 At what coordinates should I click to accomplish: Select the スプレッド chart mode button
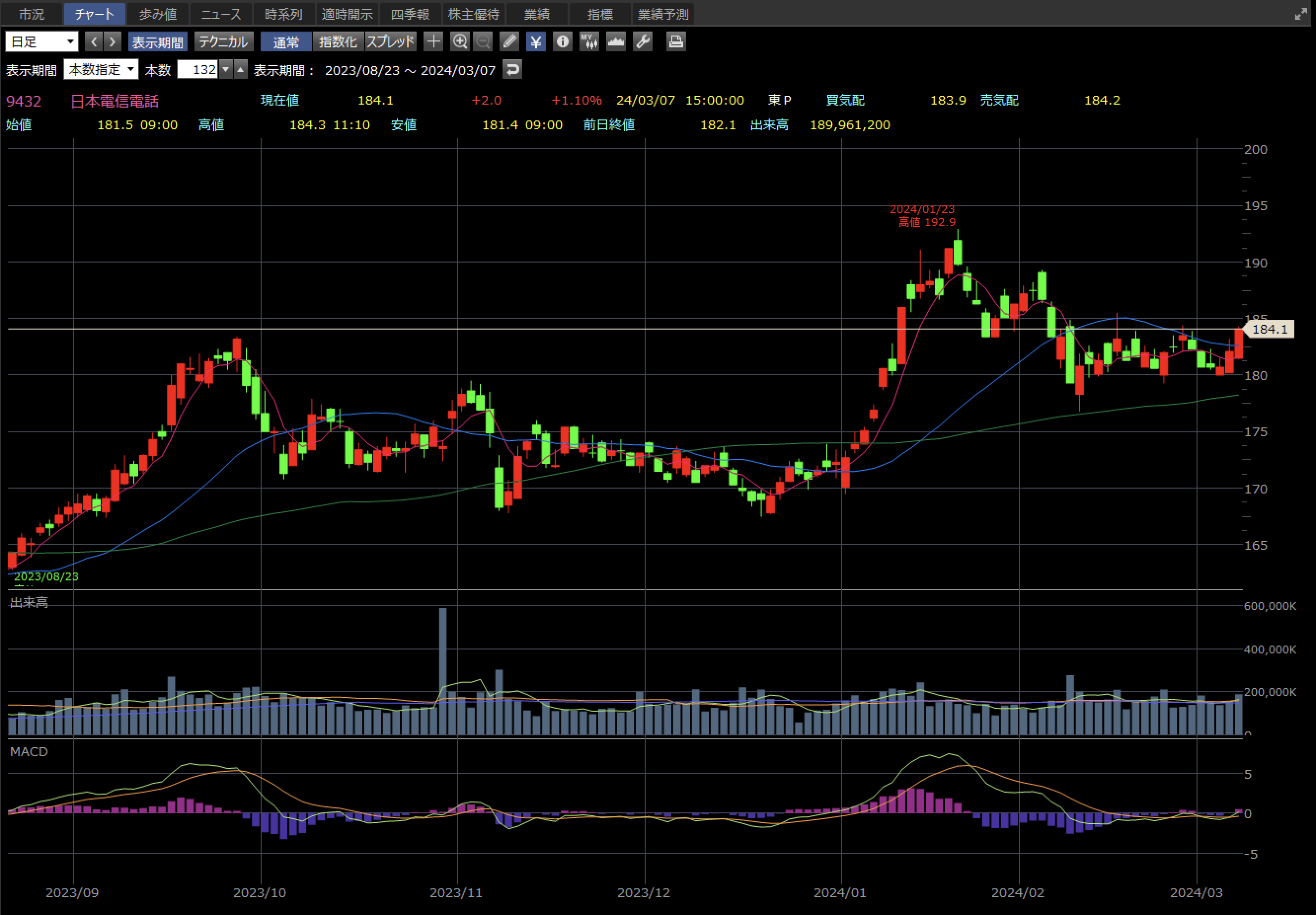390,42
